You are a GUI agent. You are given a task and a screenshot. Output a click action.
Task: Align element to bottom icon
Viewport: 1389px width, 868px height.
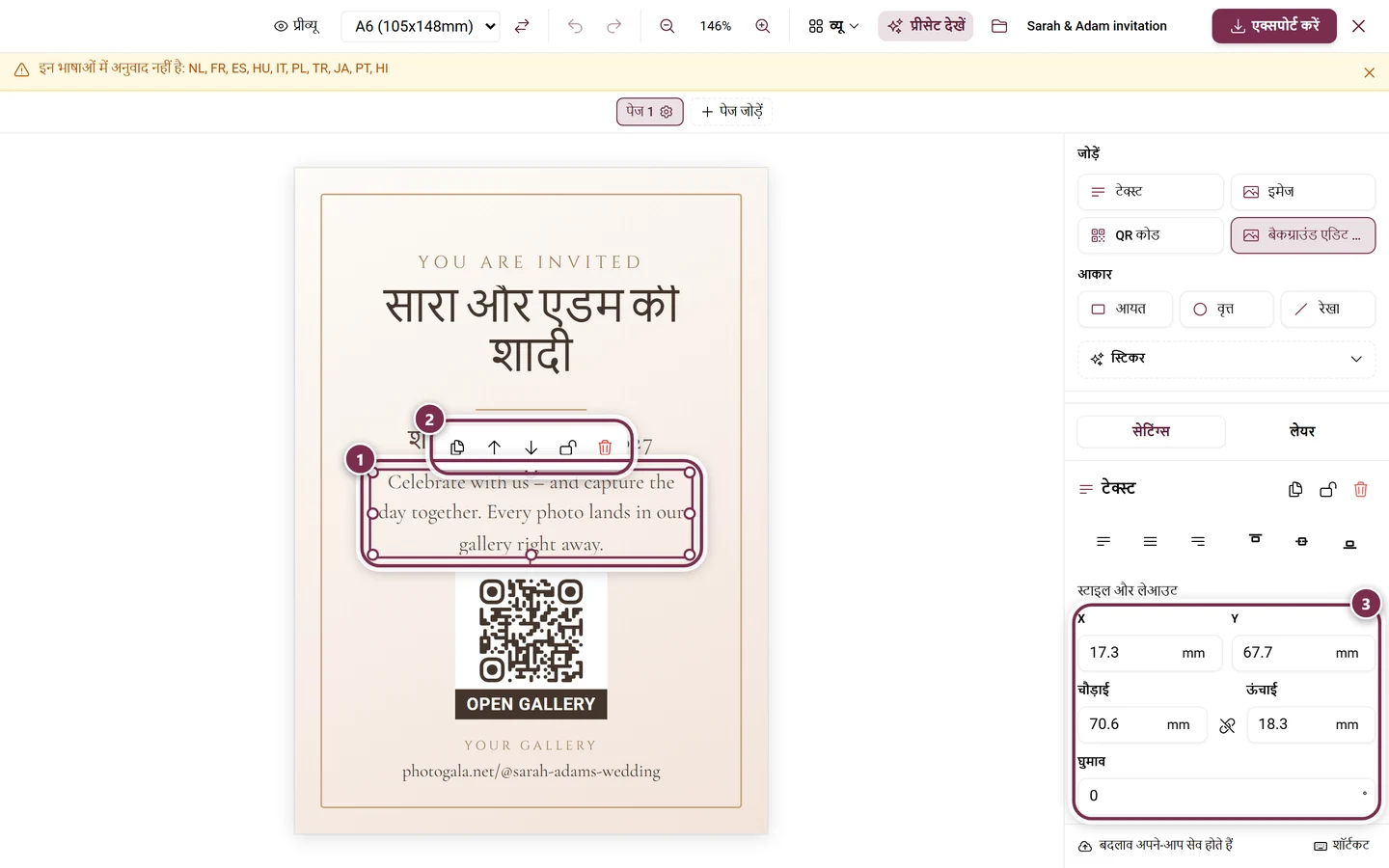(1349, 544)
